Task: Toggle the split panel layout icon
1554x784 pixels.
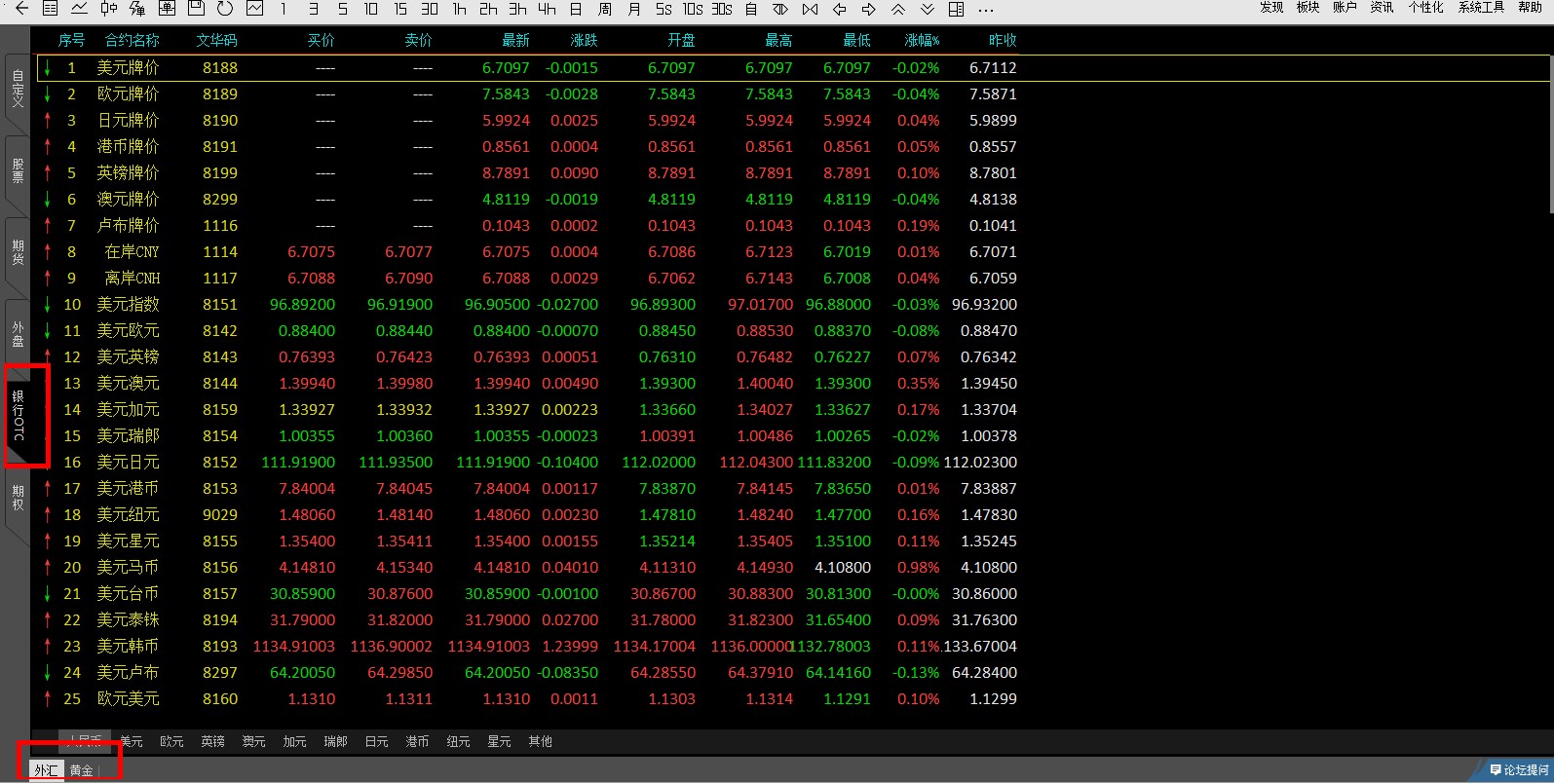Action: pos(956,9)
